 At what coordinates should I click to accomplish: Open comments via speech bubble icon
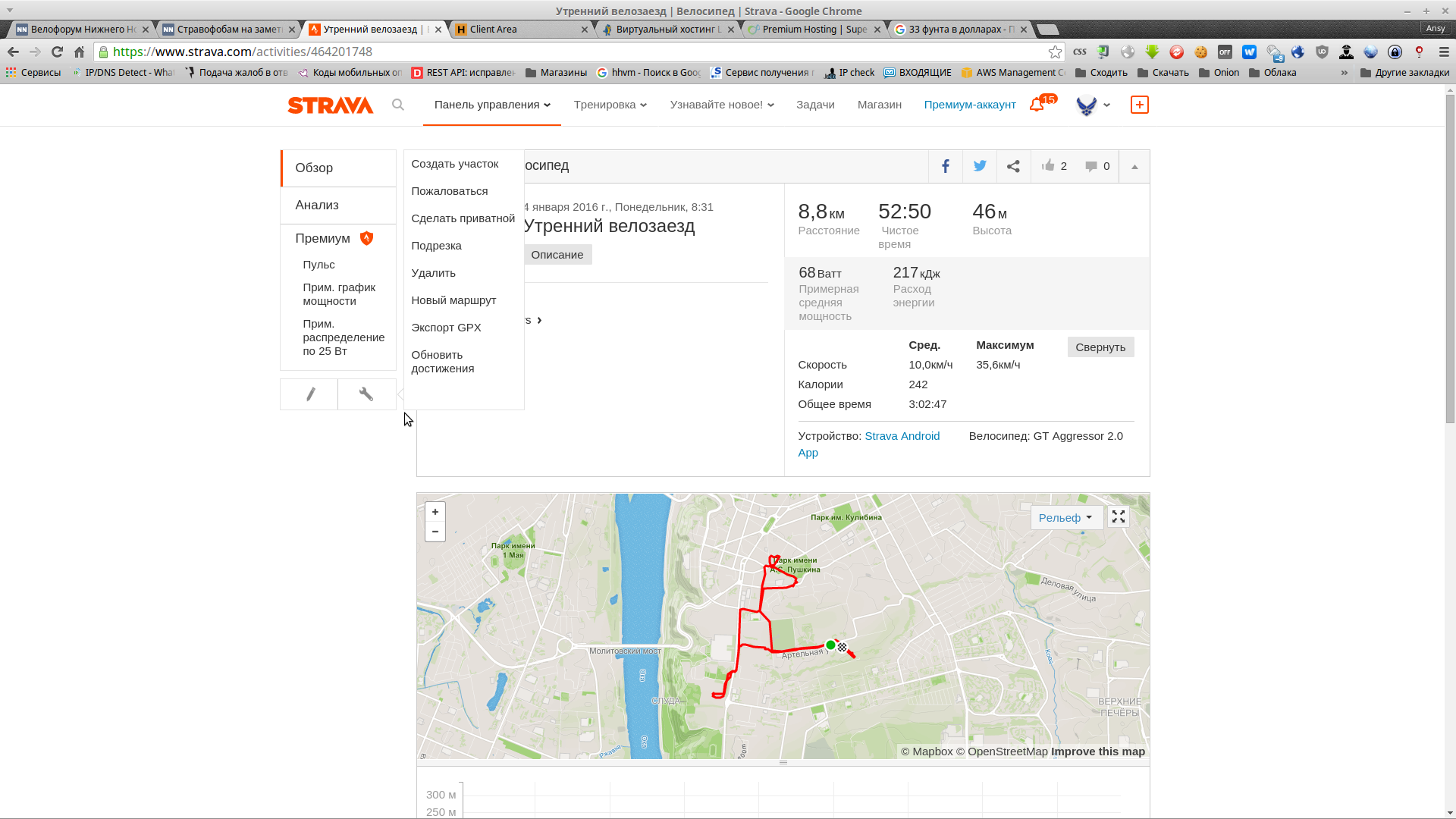pyautogui.click(x=1090, y=166)
